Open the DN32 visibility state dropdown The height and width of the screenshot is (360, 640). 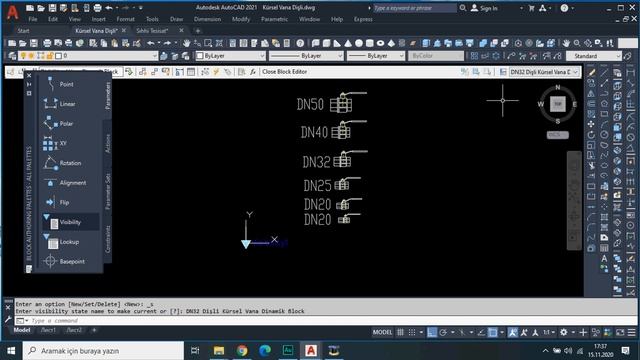(544, 72)
